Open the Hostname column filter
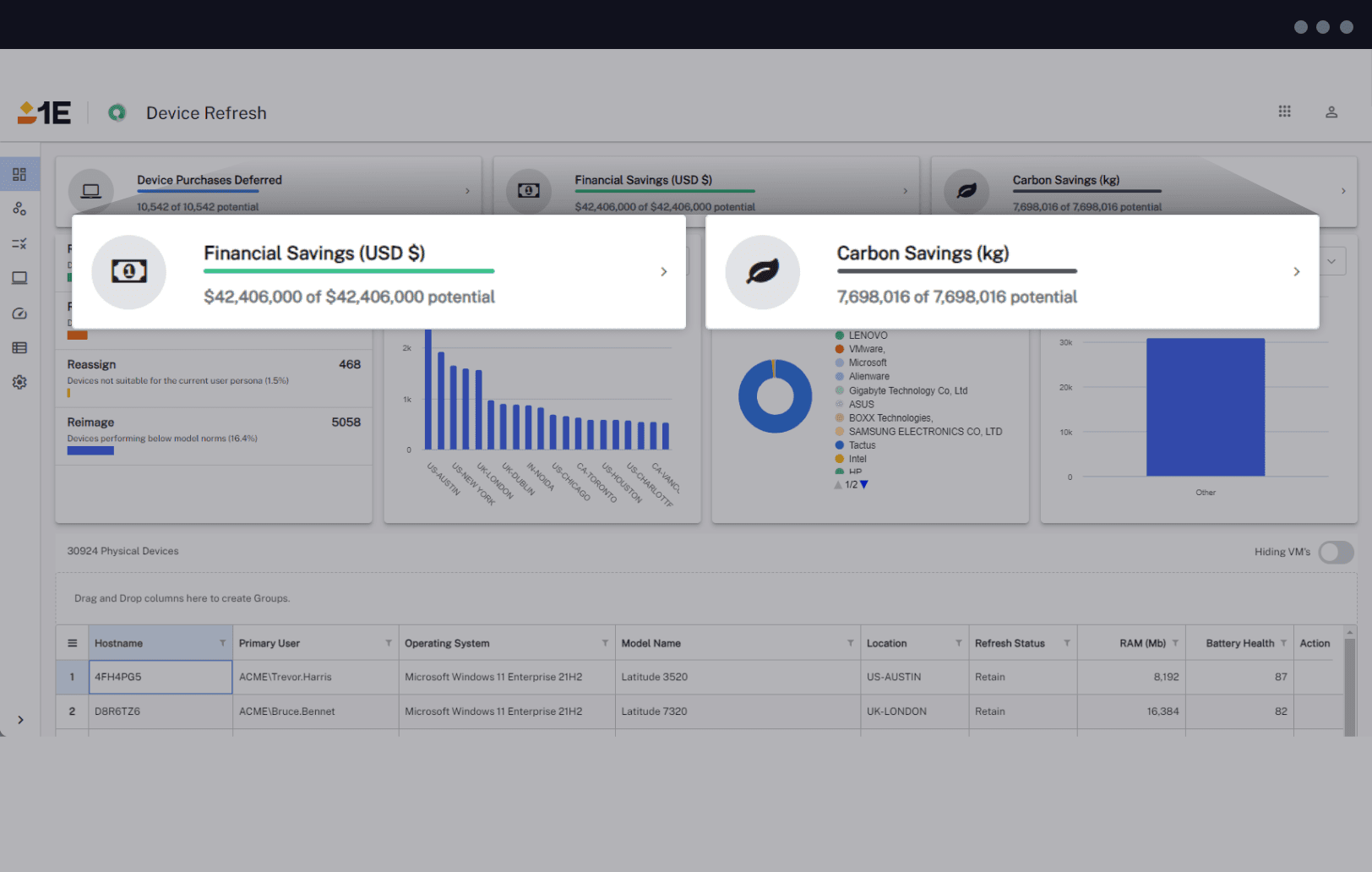Screen dimensions: 1372x872 point(223,642)
